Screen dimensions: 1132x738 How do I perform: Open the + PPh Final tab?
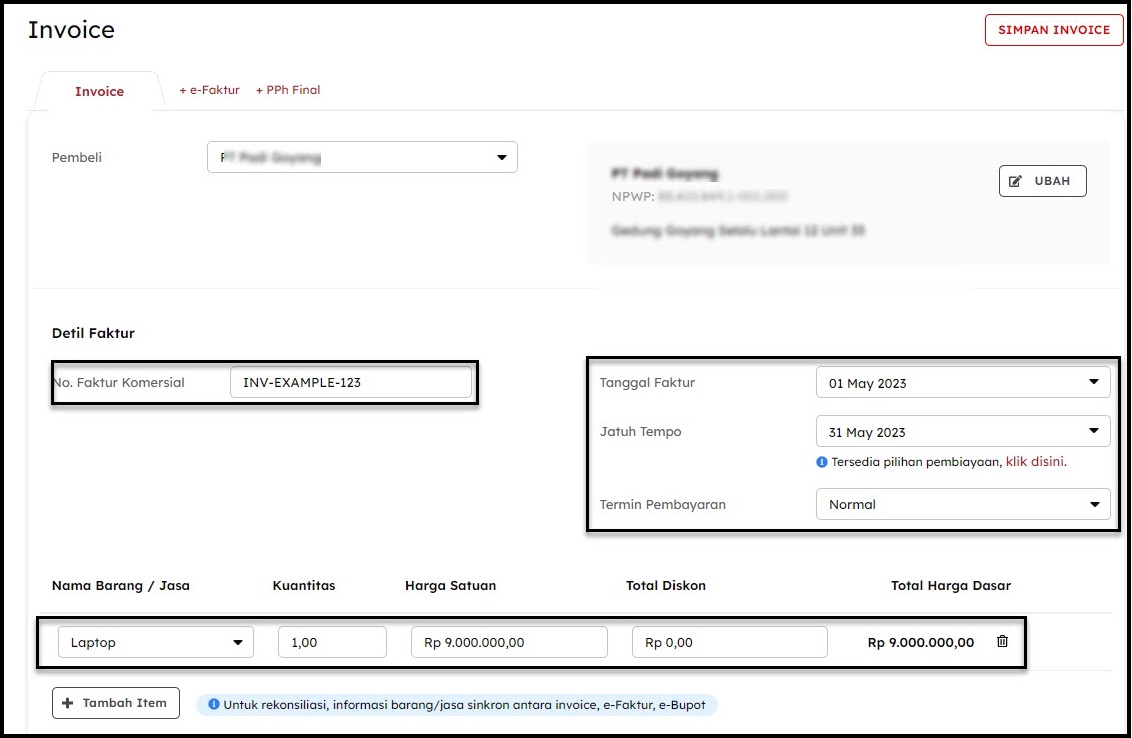tap(288, 90)
